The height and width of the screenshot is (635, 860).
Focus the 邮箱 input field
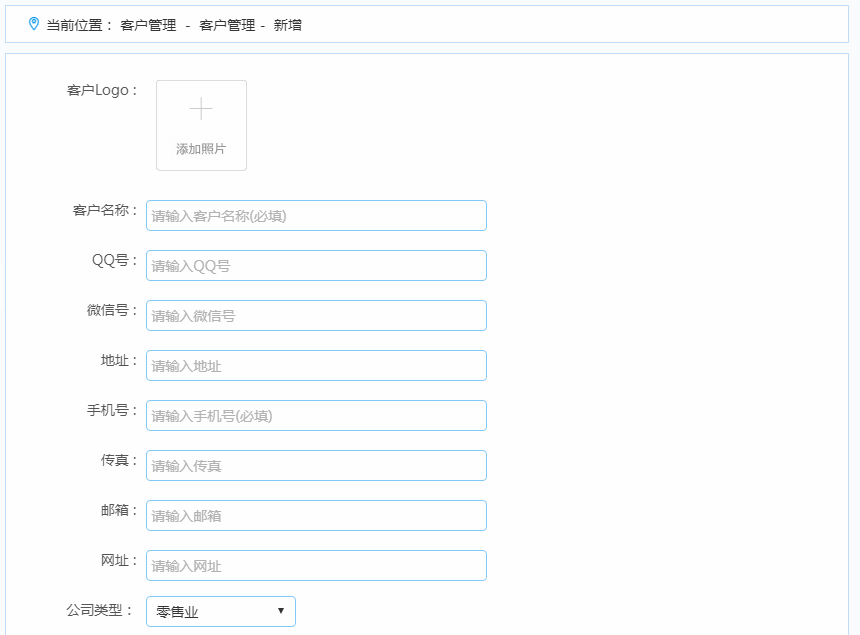[316, 516]
